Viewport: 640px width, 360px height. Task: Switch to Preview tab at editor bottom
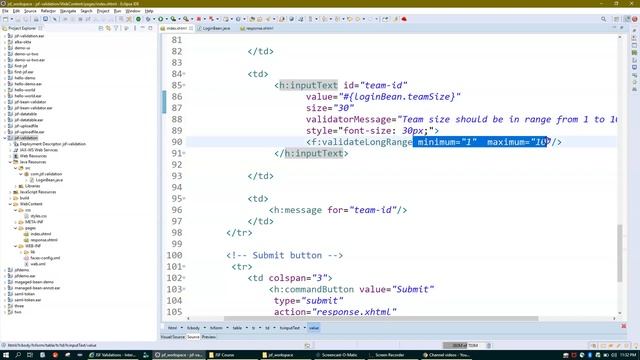209,337
